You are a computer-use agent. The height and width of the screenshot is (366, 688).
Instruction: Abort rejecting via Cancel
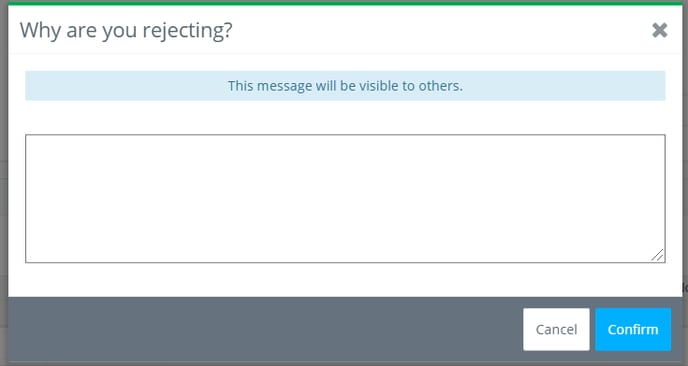point(556,329)
